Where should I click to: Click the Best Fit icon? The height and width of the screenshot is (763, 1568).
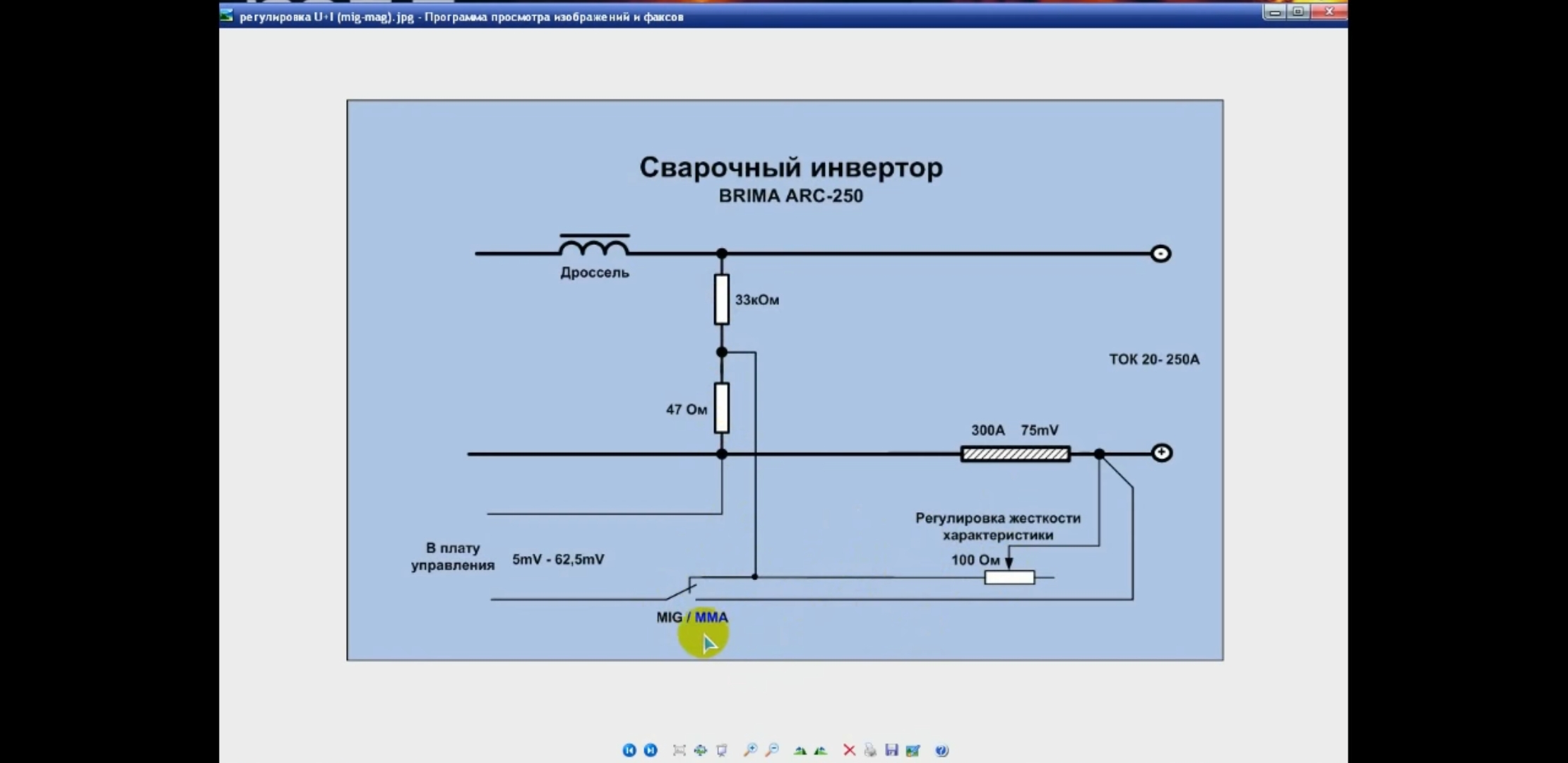click(x=679, y=750)
